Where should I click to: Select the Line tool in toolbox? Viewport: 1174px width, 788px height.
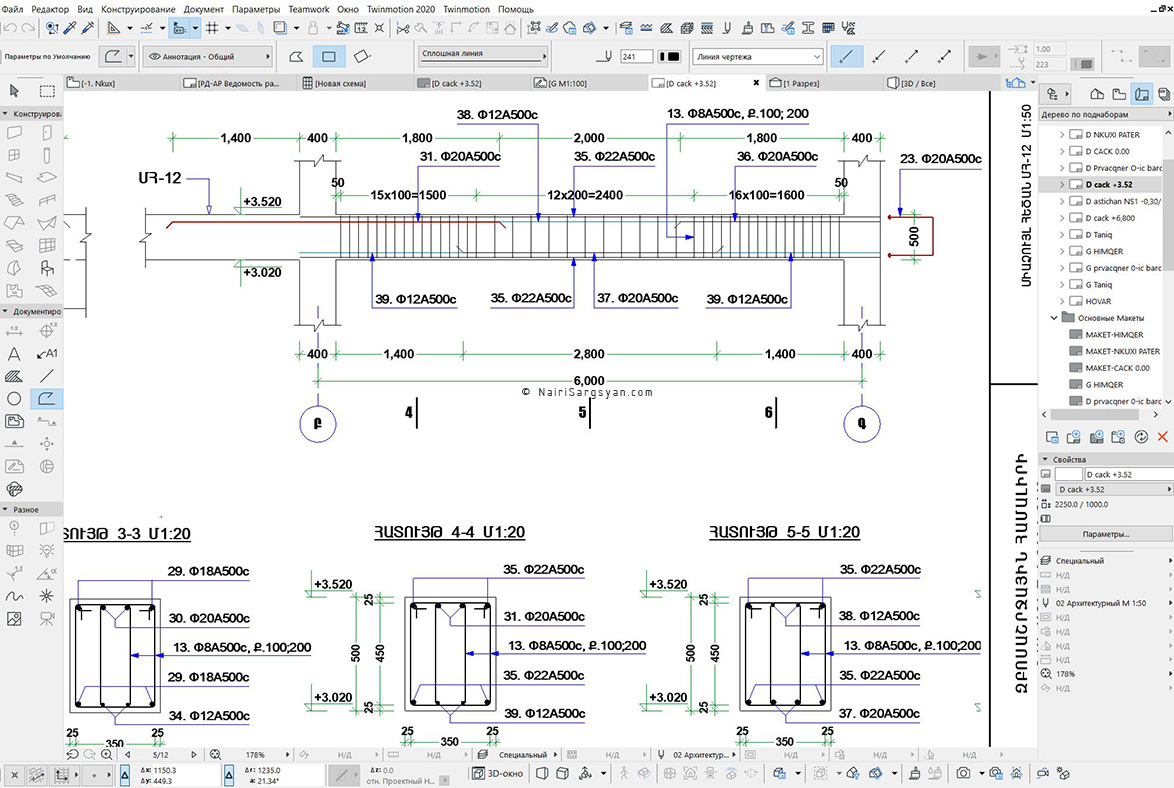[46, 376]
